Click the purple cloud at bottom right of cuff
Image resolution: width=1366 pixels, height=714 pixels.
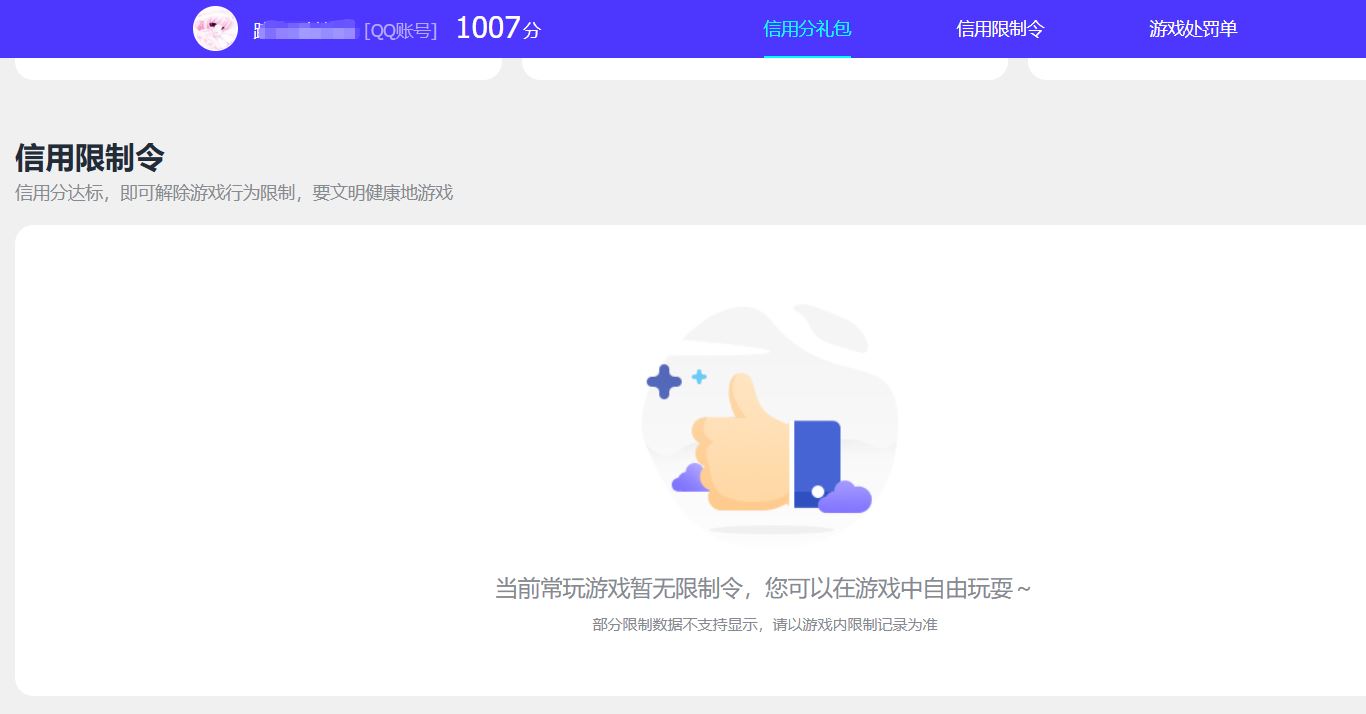coord(846,497)
